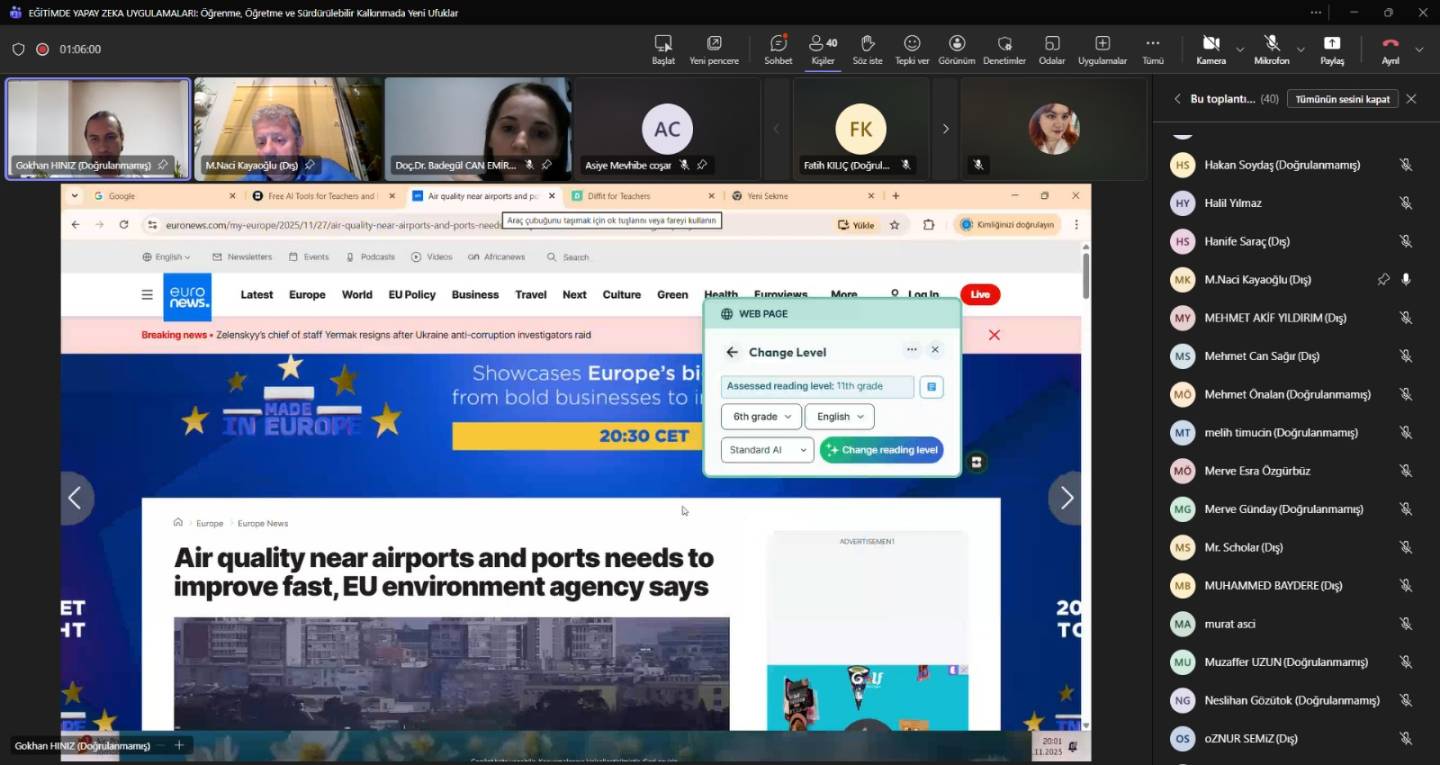Click the Change reading level button
The image size is (1440, 765).
click(881, 450)
